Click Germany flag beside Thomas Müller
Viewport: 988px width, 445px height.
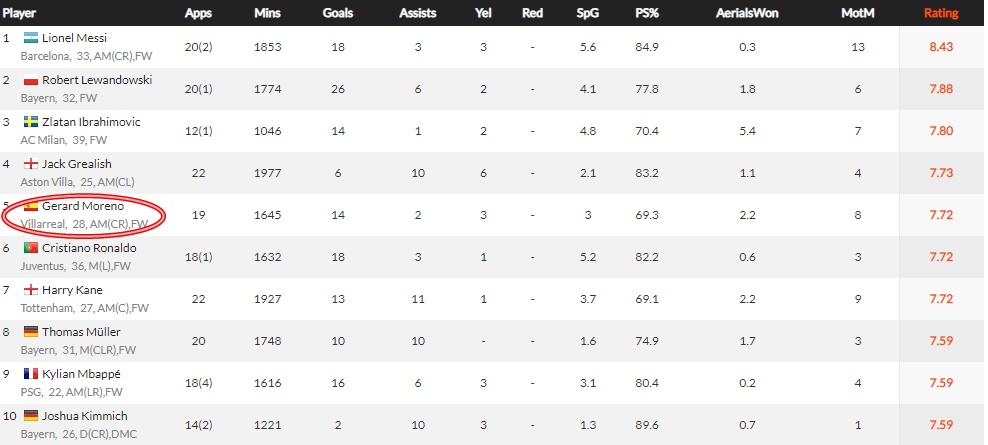pyautogui.click(x=31, y=332)
